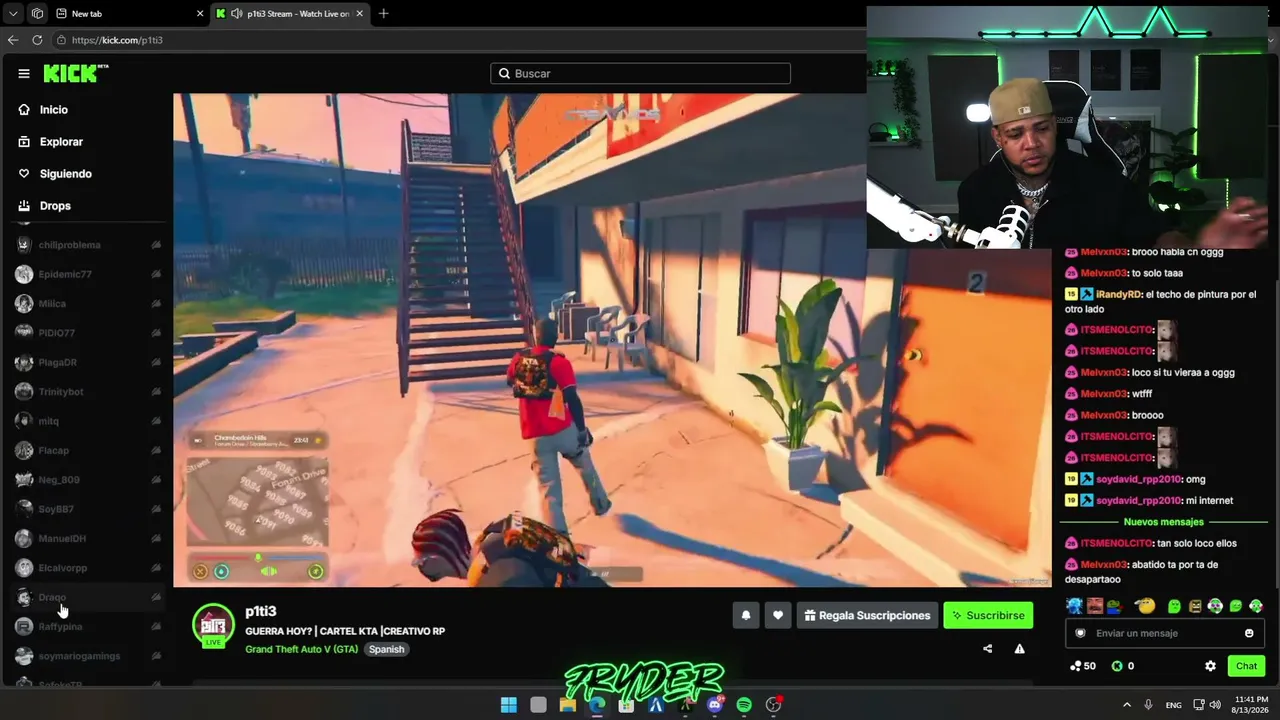Open the ManuelDH channel in sidebar

click(88, 539)
